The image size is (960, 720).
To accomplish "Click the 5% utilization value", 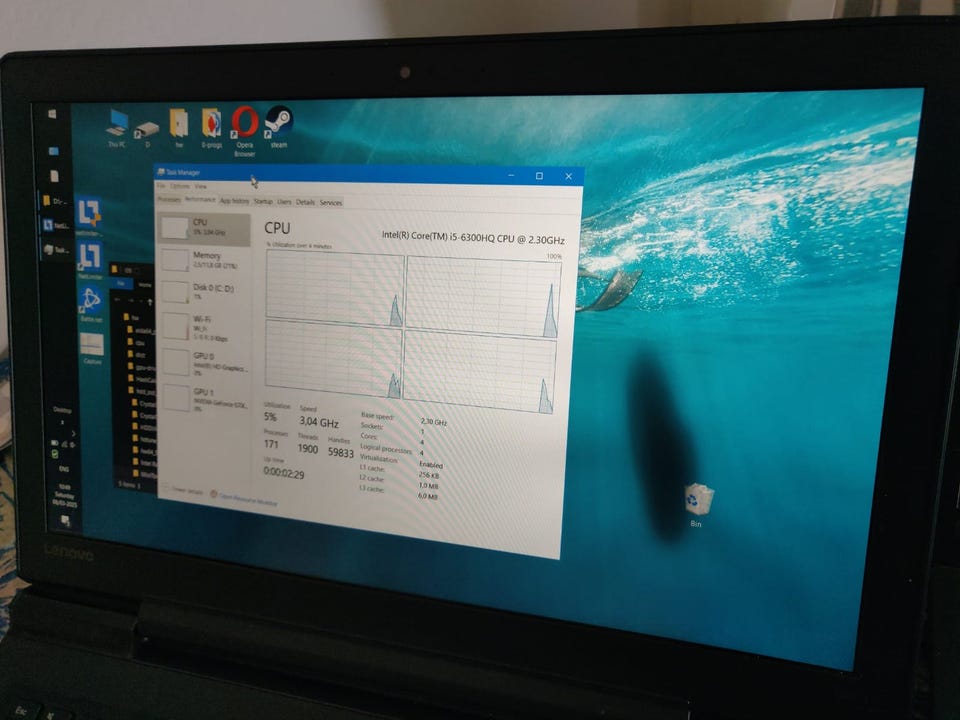I will pos(270,417).
